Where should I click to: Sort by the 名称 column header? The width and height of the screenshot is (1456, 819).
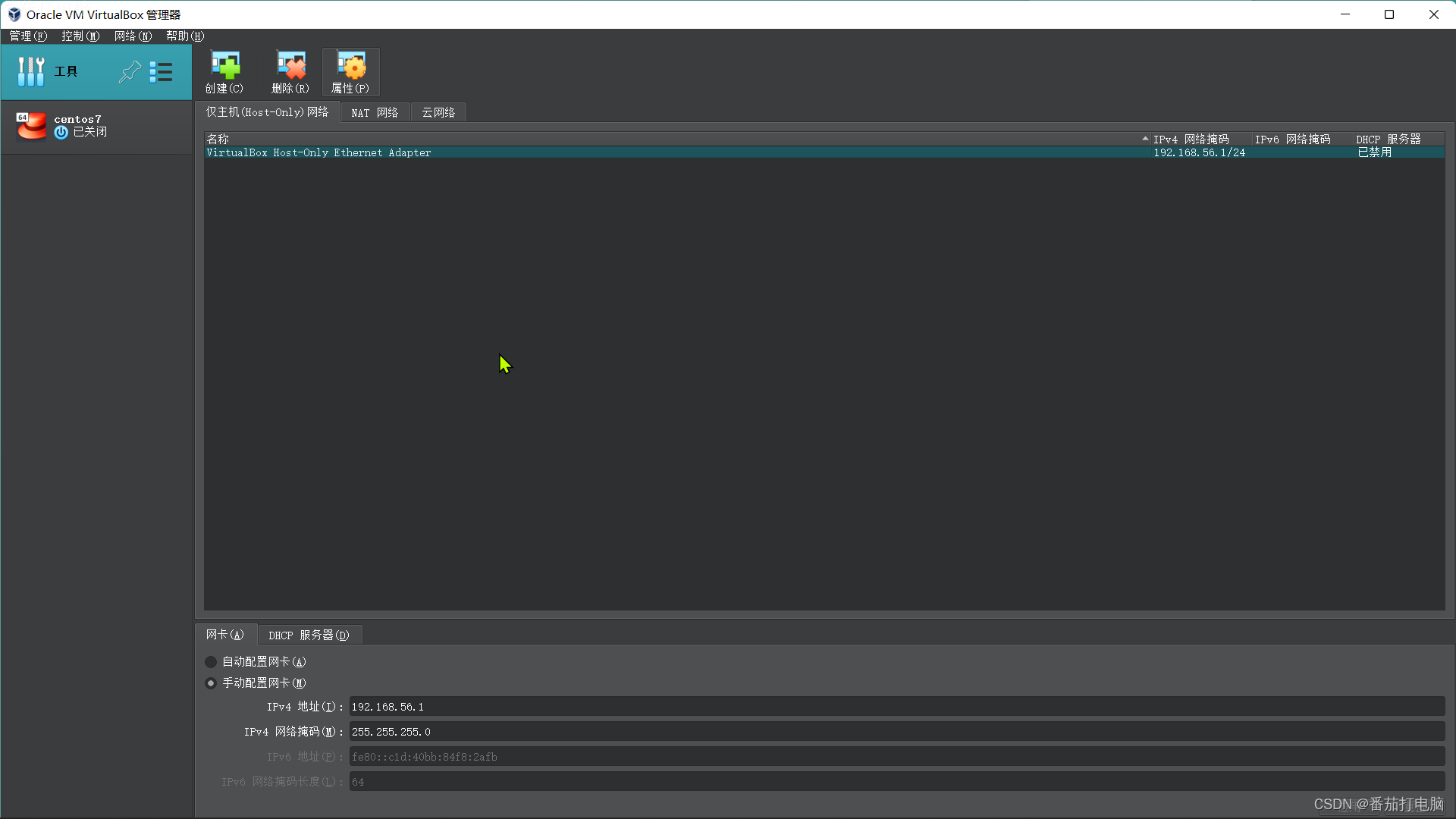677,140
